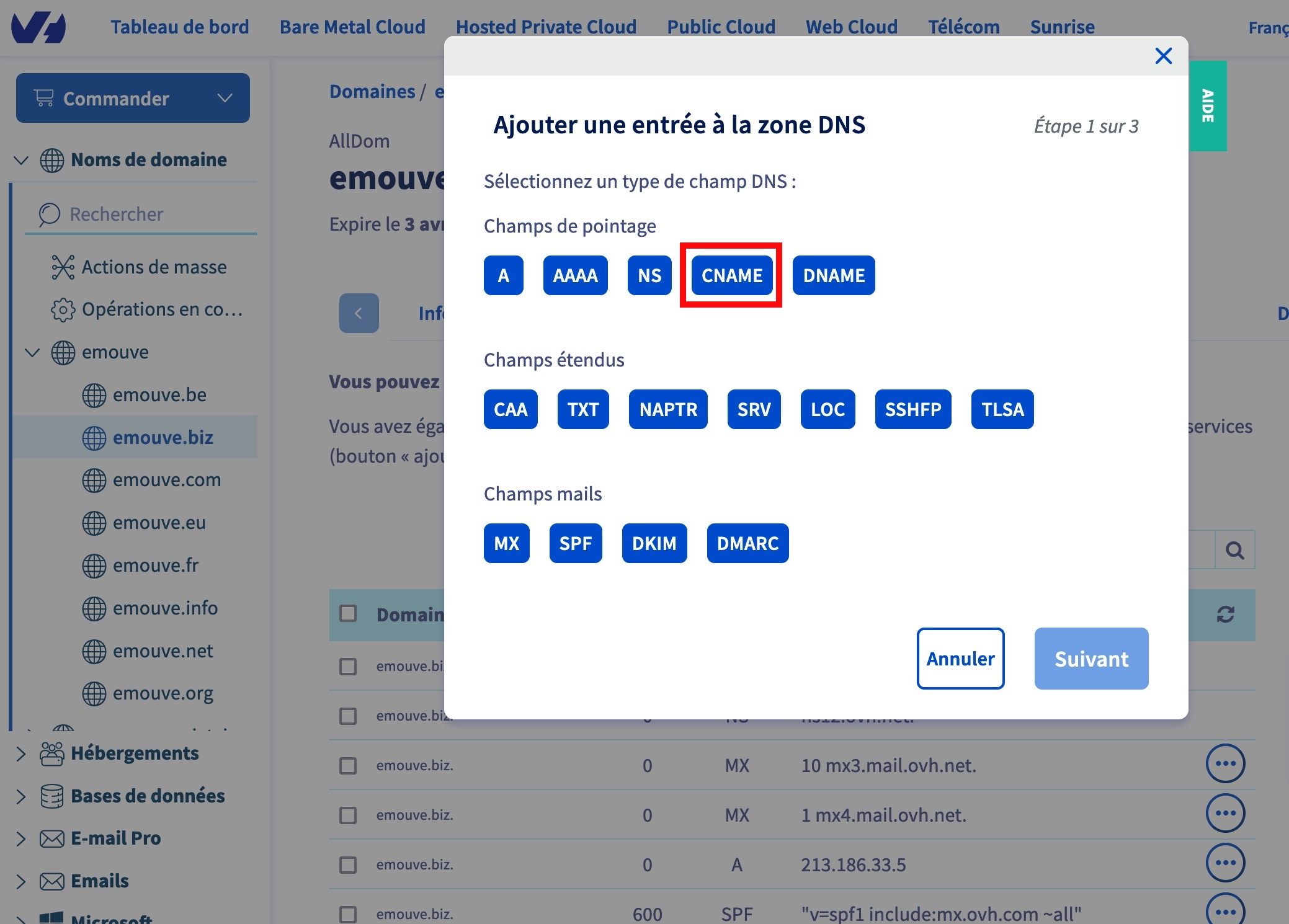Screen dimensions: 1289x924
Task: Select emouve.com domain in sidebar
Action: (x=151, y=480)
